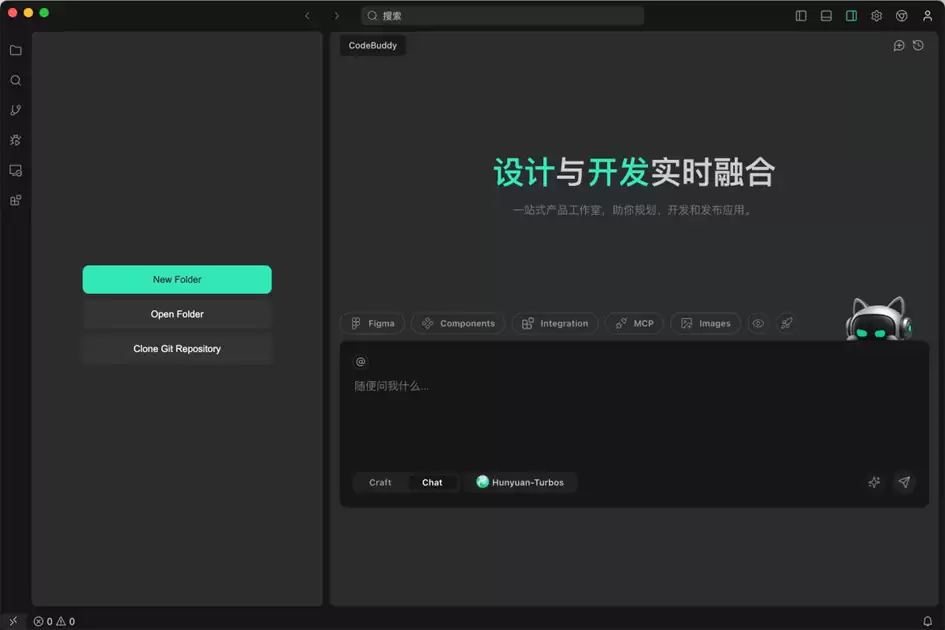Open the Source Control sidebar icon
945x630 pixels.
pos(15,110)
